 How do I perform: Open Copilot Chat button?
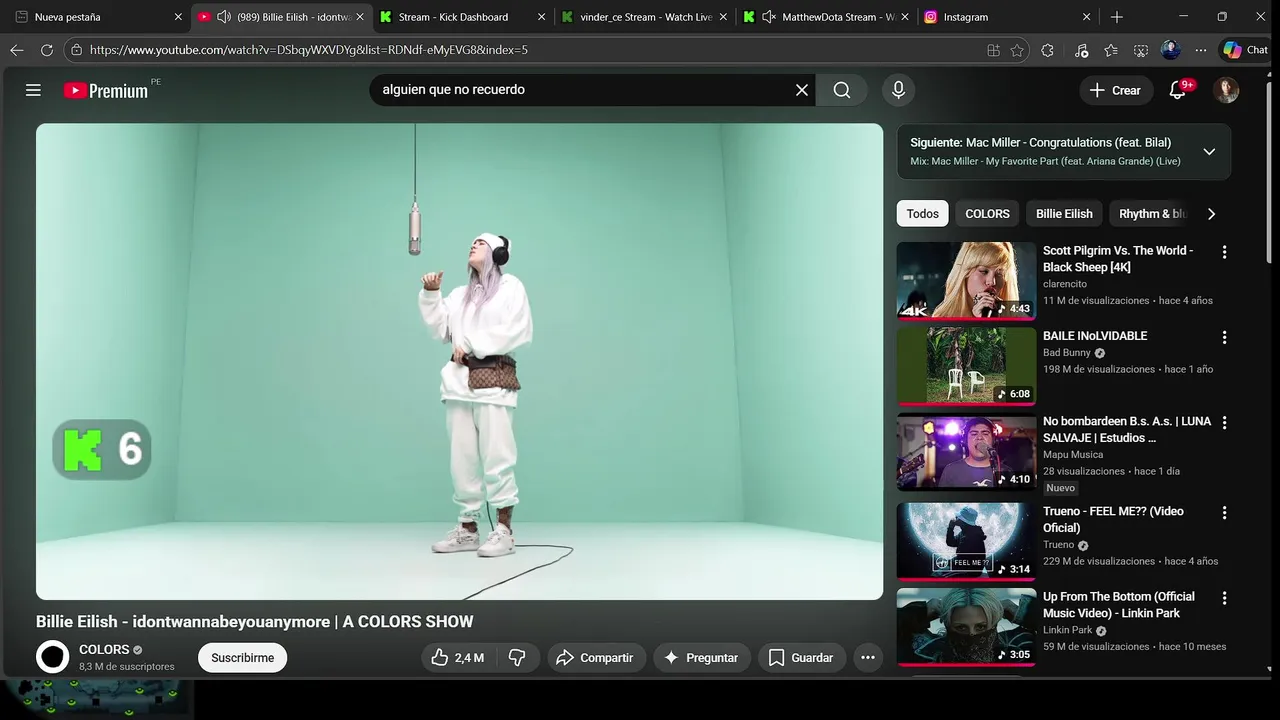1246,50
